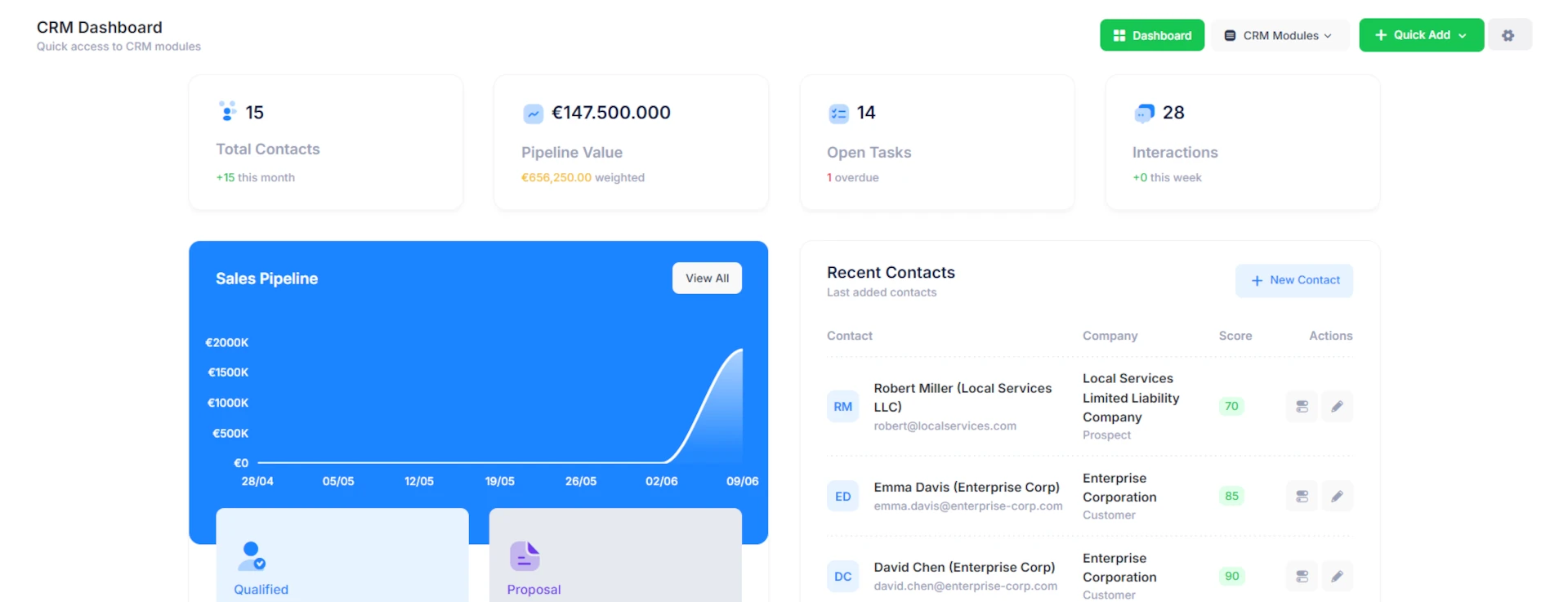Viewport: 1568px width, 602px height.
Task: Edit David Chen with pencil icon
Action: (x=1337, y=576)
